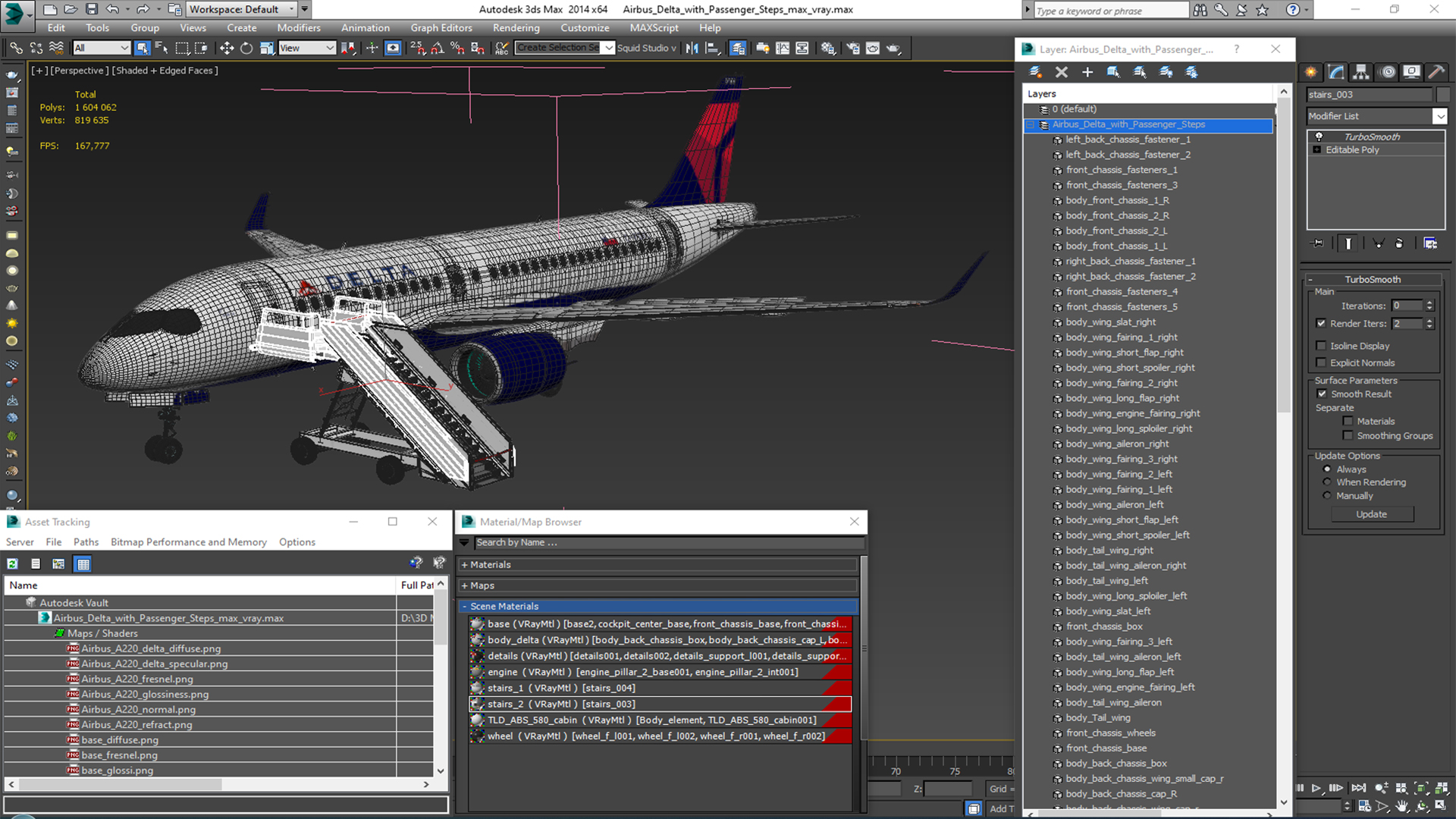Open the Create command panel tab
1456x819 pixels.
pos(1311,72)
